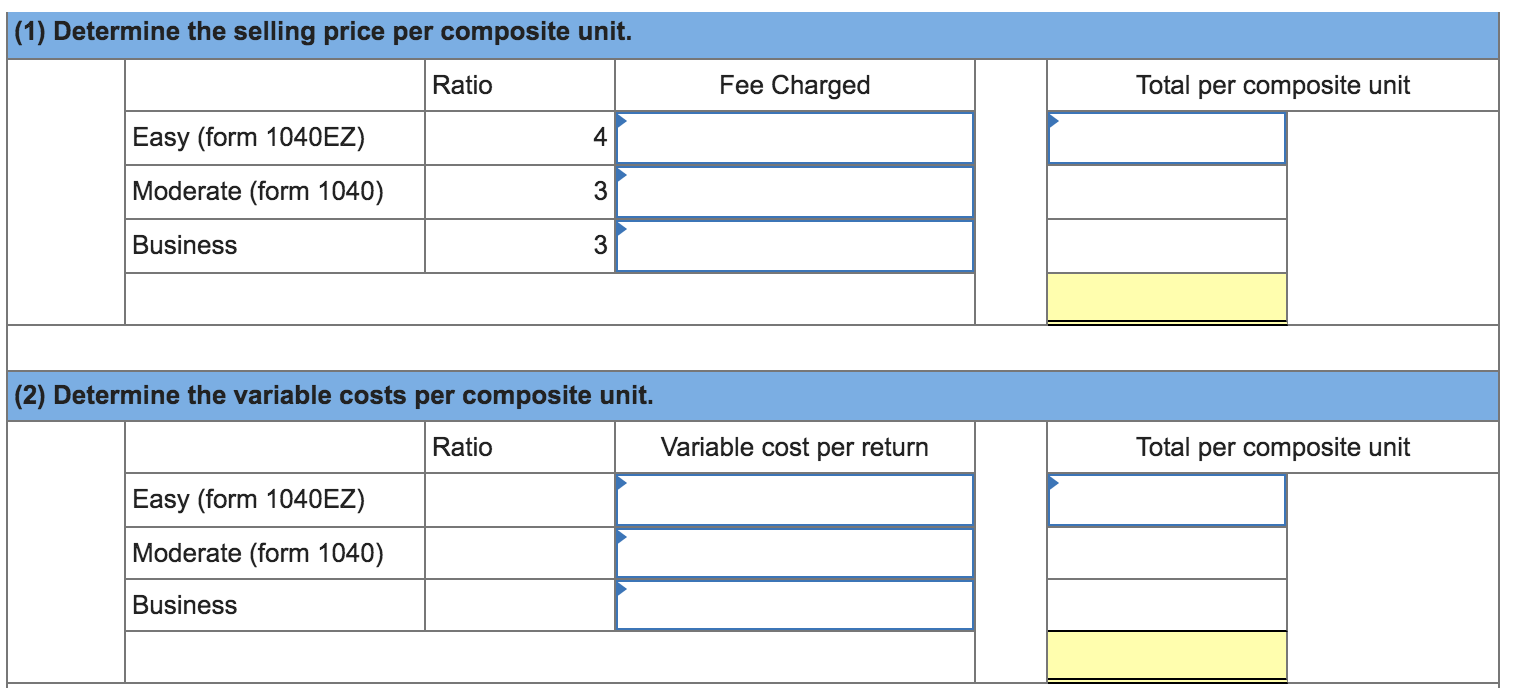The width and height of the screenshot is (1522, 688).
Task: Click blue marker on Business variable cost field
Action: pos(620,588)
